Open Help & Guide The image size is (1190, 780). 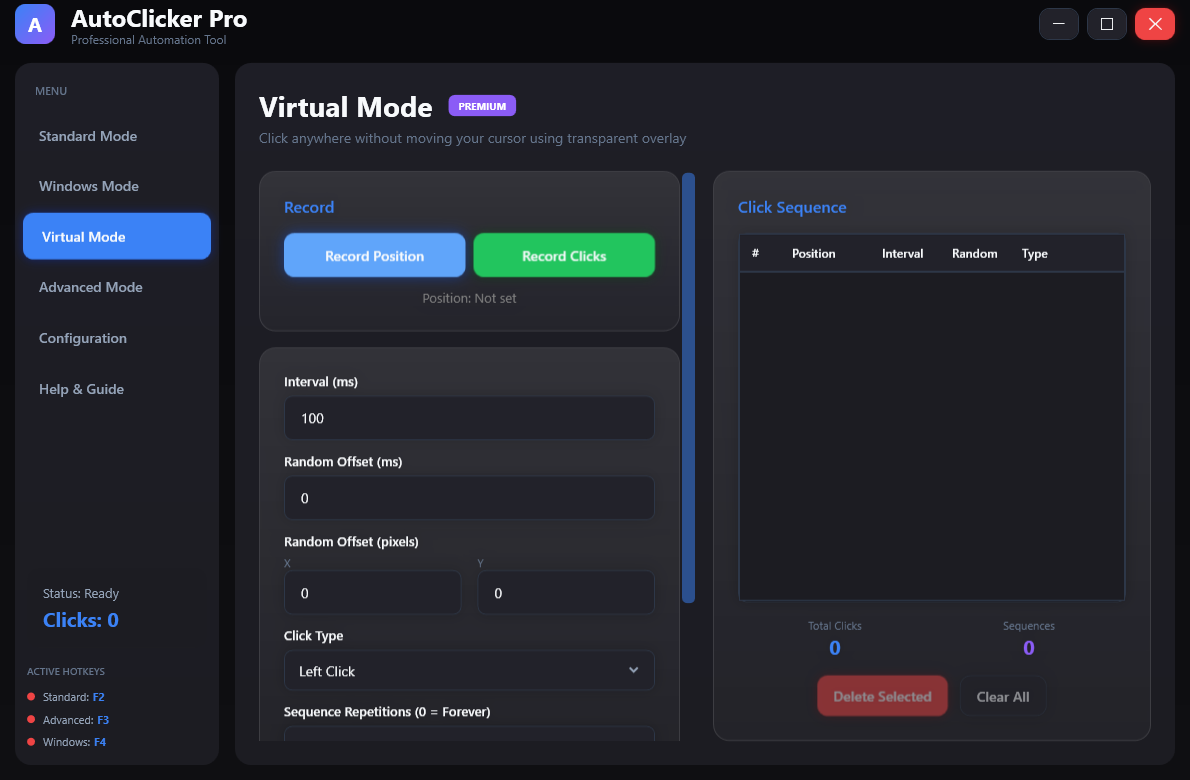[81, 389]
